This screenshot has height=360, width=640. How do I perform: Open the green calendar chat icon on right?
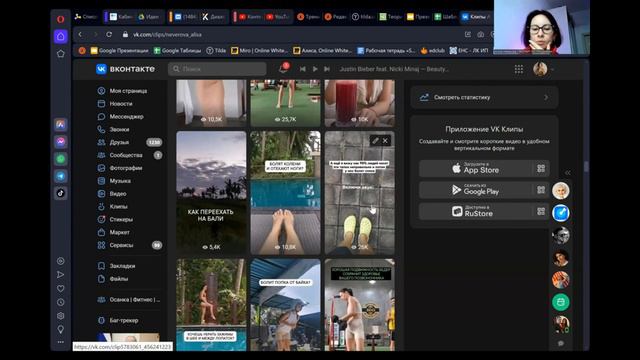point(560,302)
